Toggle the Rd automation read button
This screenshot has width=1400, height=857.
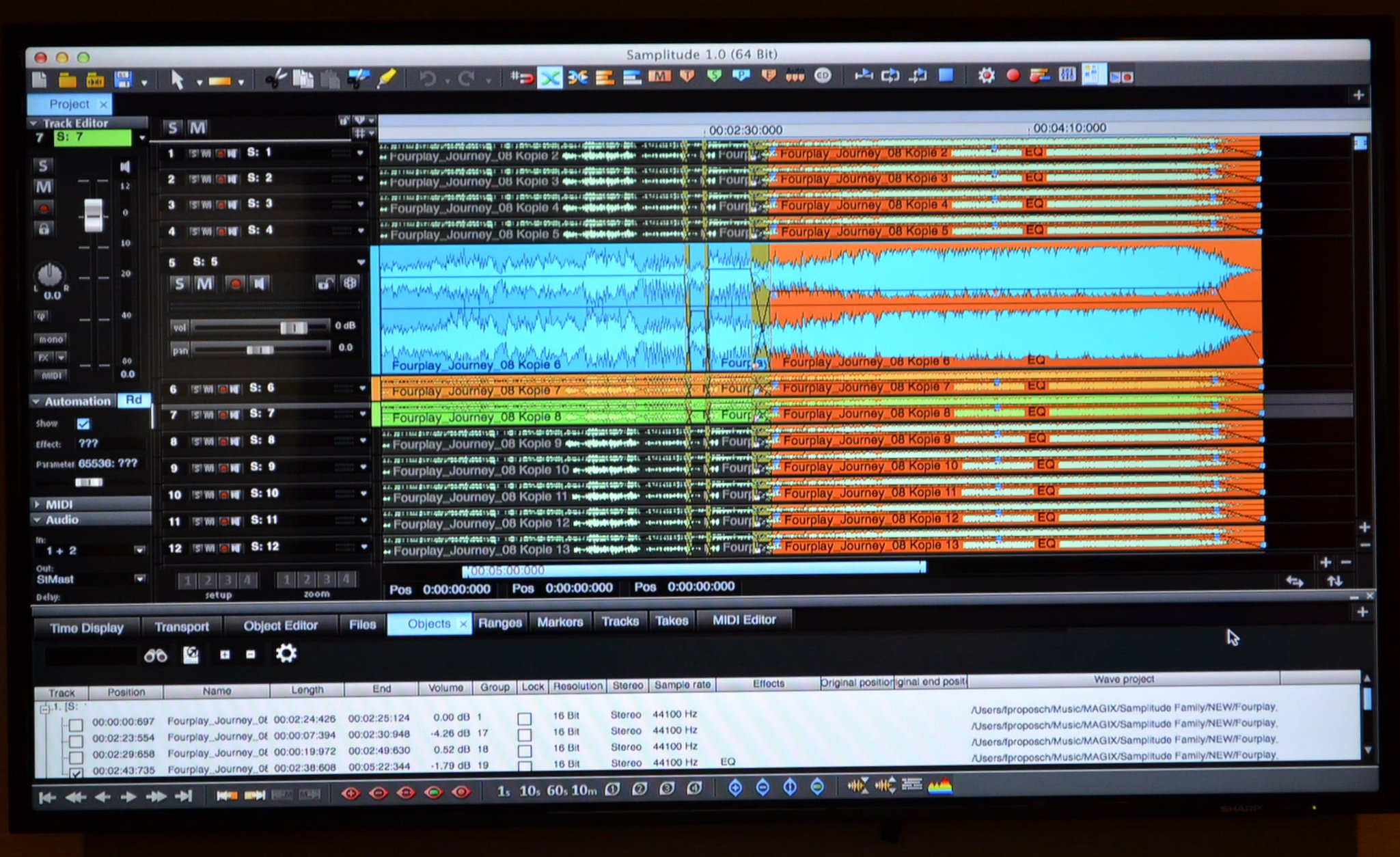click(134, 400)
